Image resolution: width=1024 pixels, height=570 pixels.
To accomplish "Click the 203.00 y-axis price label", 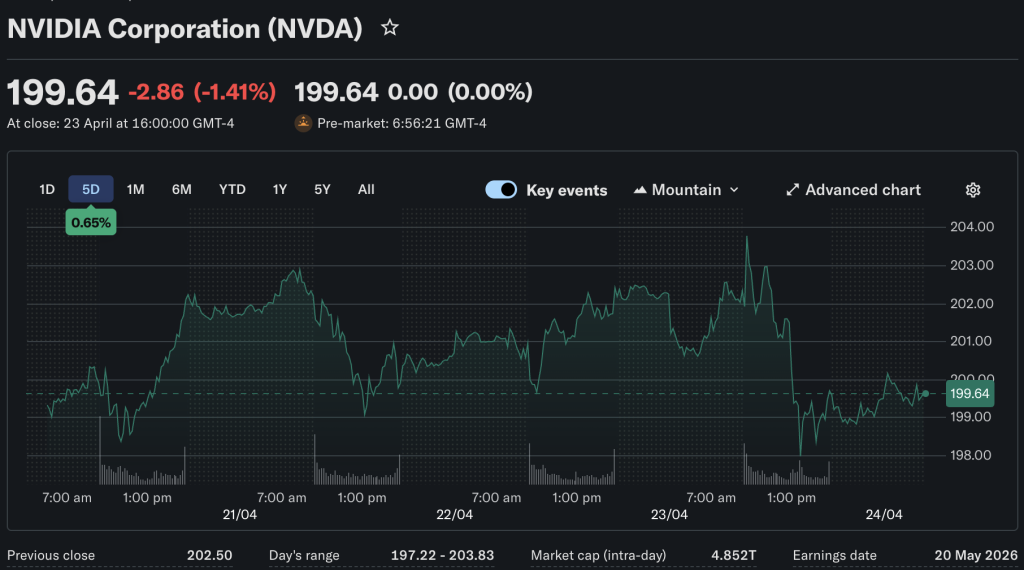I will (x=972, y=265).
